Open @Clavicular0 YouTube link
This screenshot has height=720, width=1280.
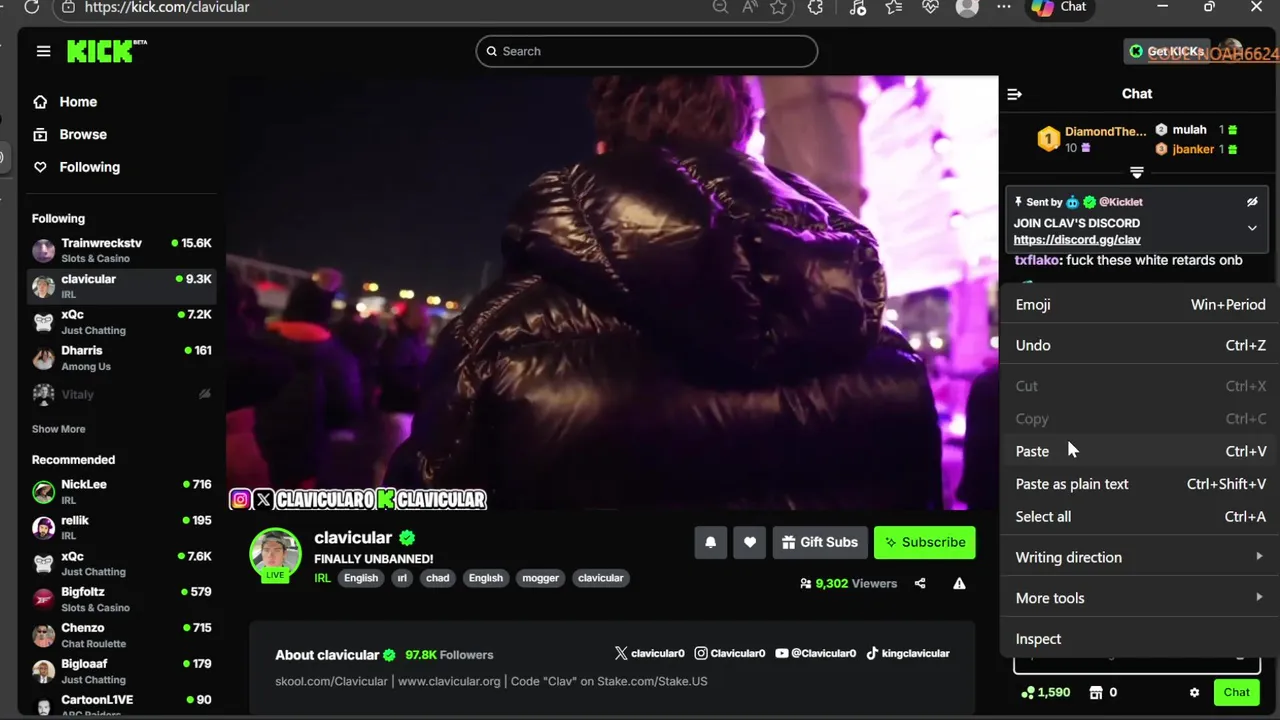click(815, 653)
